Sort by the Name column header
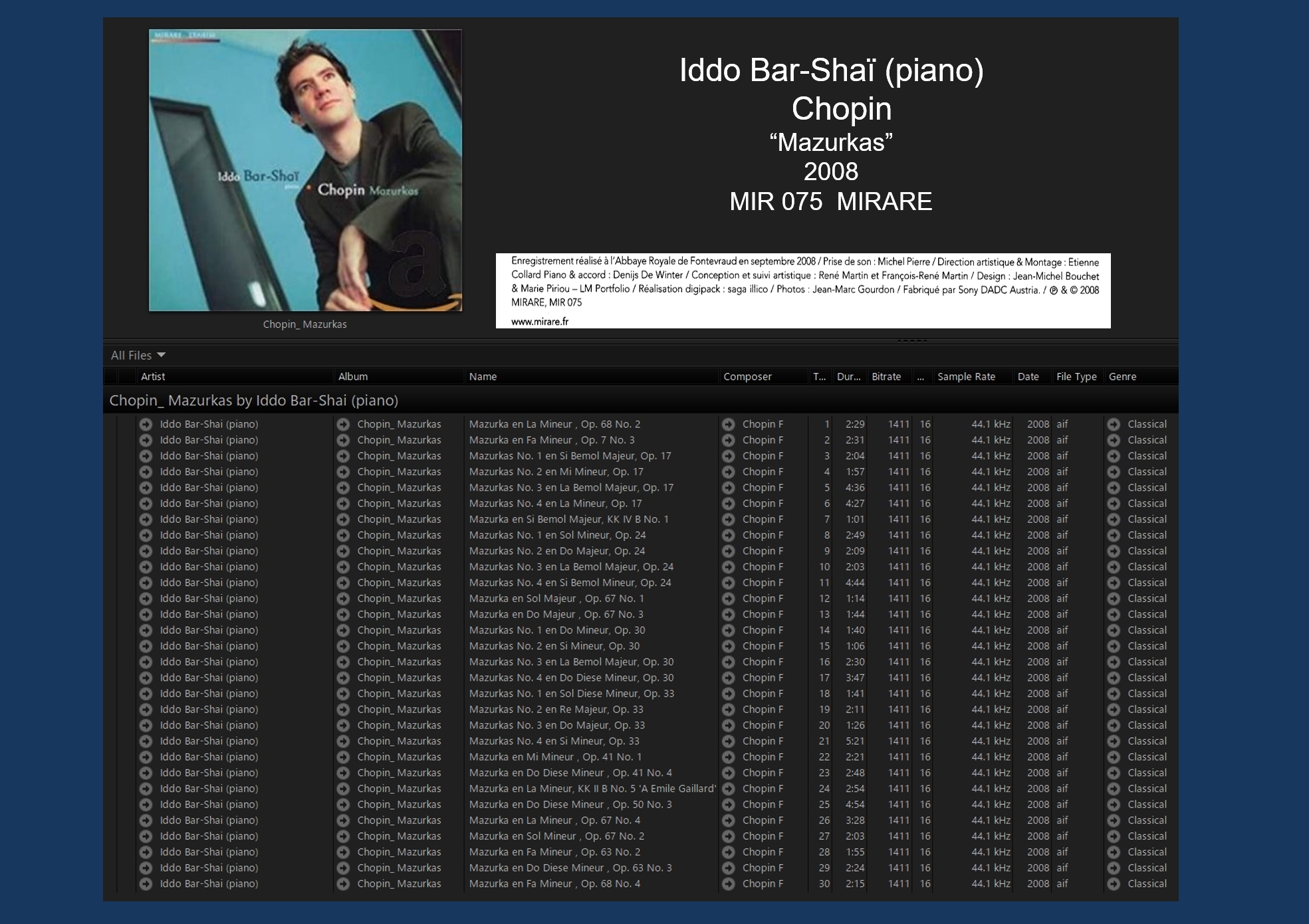1309x924 pixels. (483, 376)
